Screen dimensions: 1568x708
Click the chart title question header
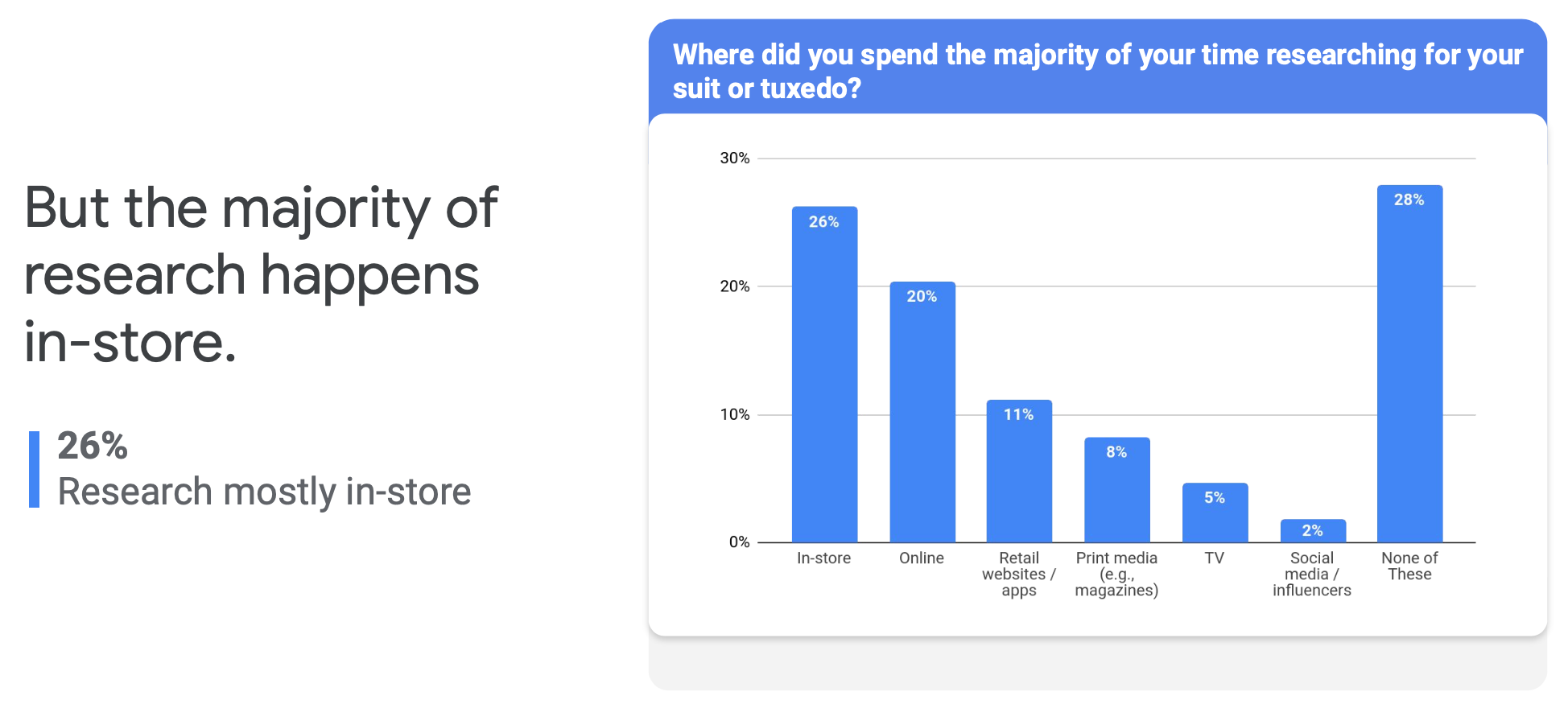[x=1098, y=71]
